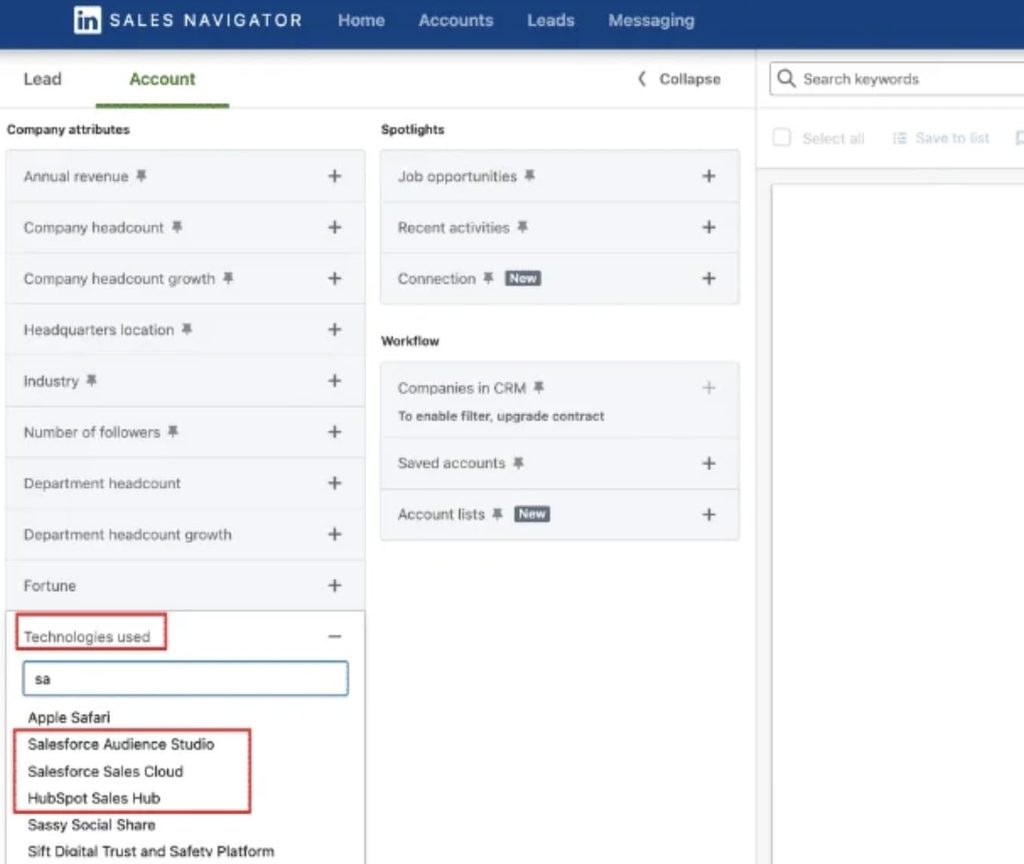1024x864 pixels.
Task: Pin the Recent activities spotlight
Action: pyautogui.click(x=522, y=227)
